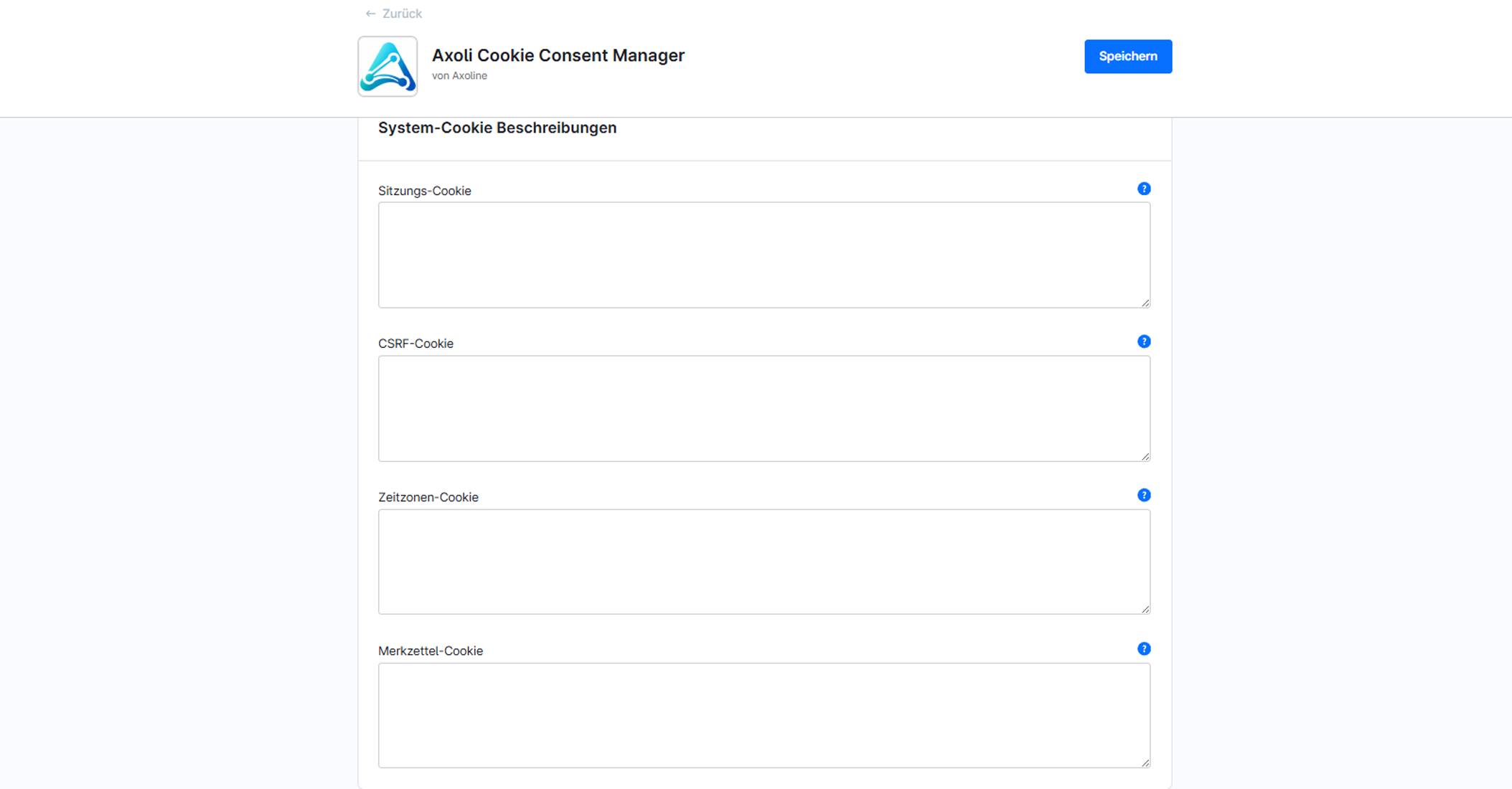1512x789 pixels.
Task: Click into the Zeitzonen-Cookie textarea
Action: tap(764, 562)
